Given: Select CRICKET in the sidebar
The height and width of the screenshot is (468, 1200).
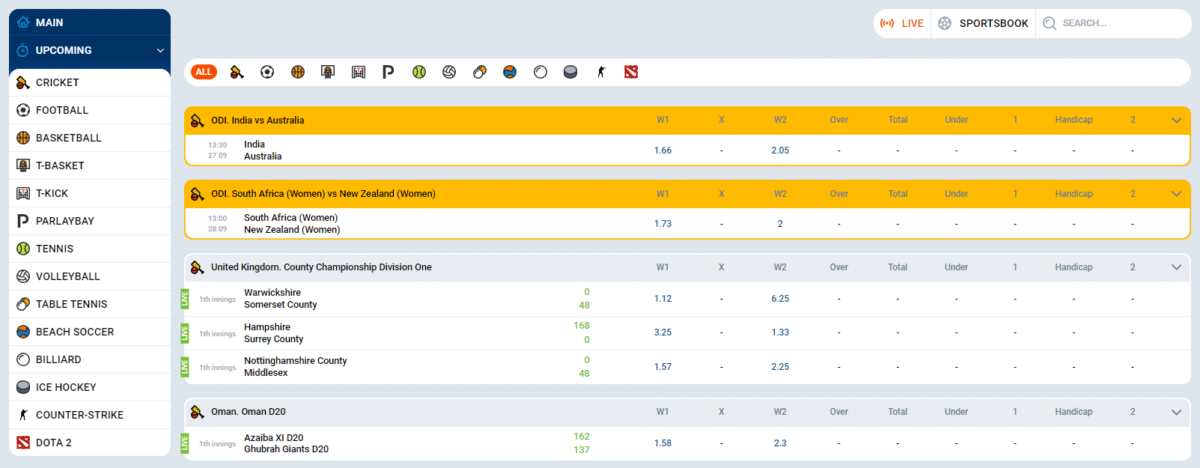Looking at the screenshot, I should pyautogui.click(x=90, y=83).
